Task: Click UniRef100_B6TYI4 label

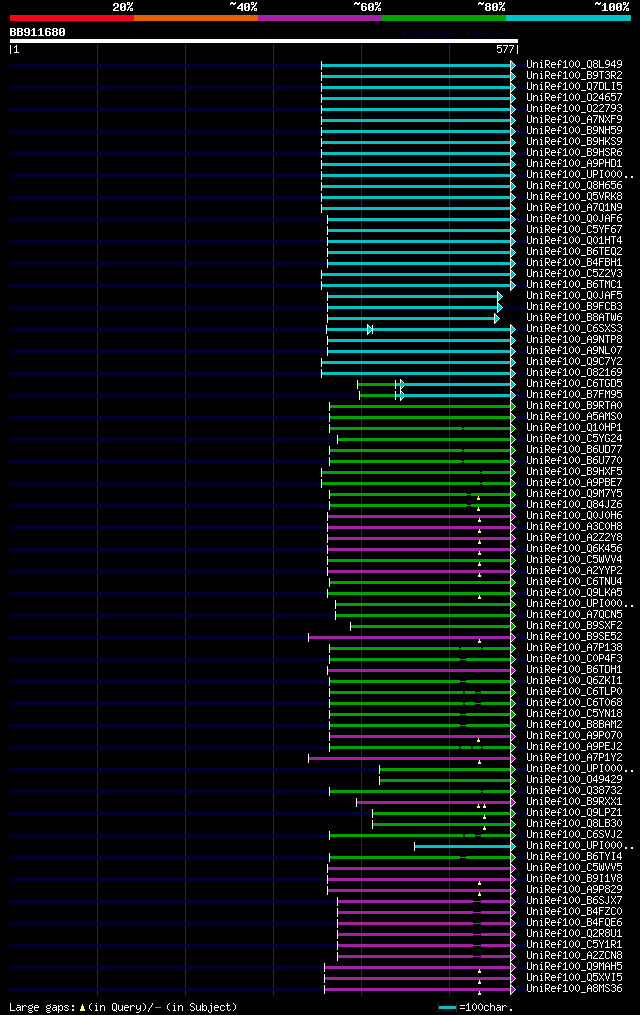Action: point(574,857)
